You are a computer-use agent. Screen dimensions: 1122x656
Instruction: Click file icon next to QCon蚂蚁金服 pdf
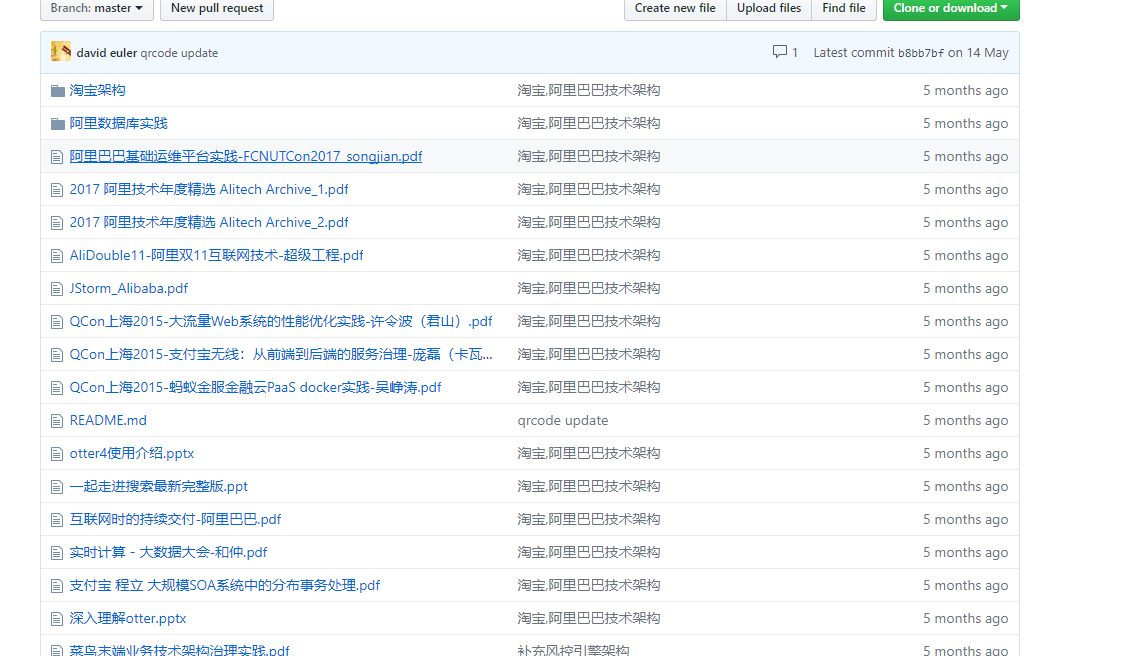coord(57,387)
